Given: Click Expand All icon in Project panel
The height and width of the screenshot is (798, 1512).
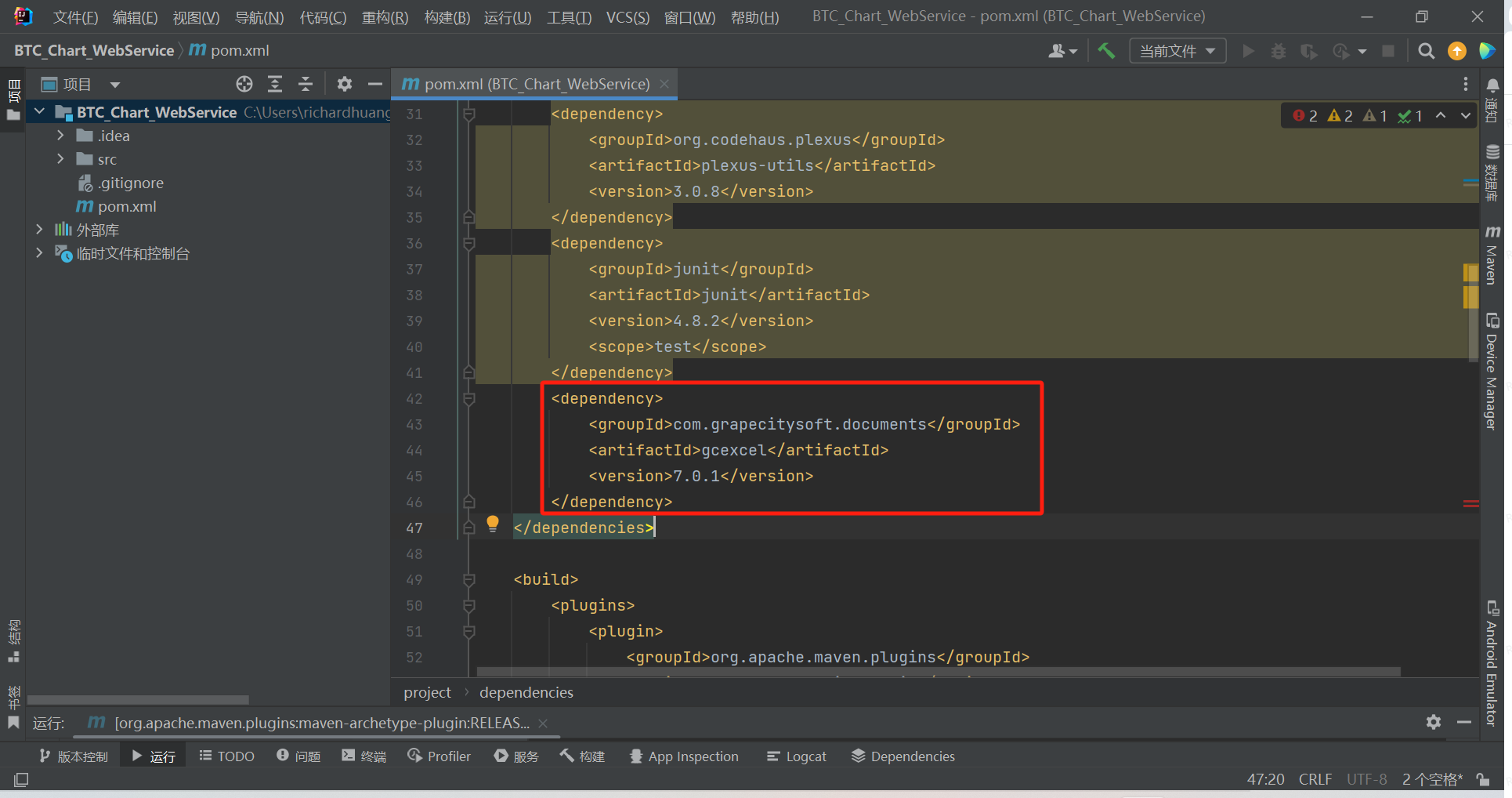Looking at the screenshot, I should [275, 84].
